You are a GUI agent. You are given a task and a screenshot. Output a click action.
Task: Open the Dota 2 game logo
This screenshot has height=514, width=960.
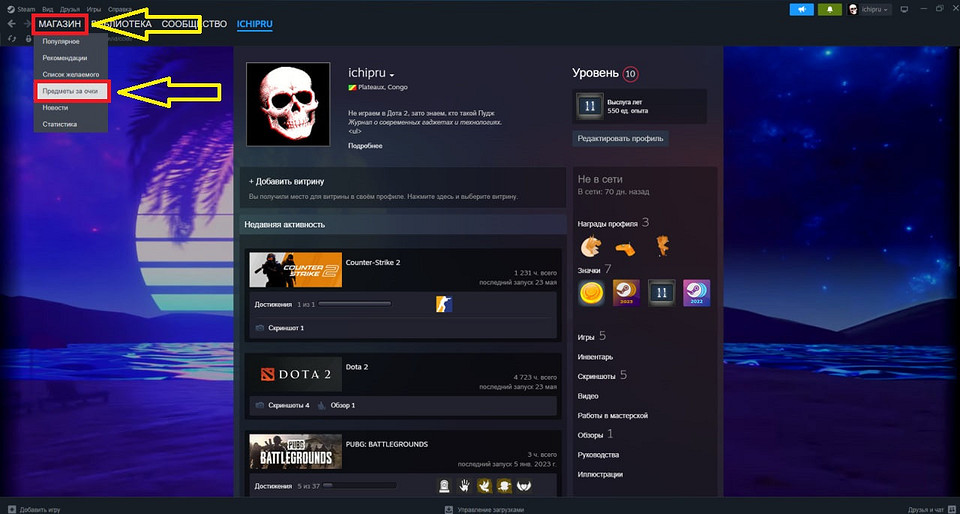pos(295,374)
